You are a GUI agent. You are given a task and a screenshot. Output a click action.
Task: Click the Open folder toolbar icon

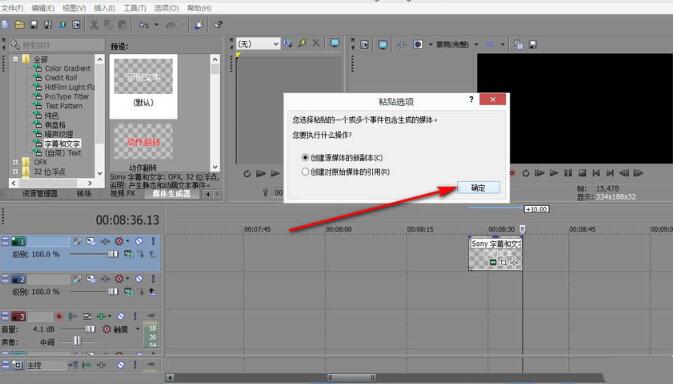tap(20, 25)
